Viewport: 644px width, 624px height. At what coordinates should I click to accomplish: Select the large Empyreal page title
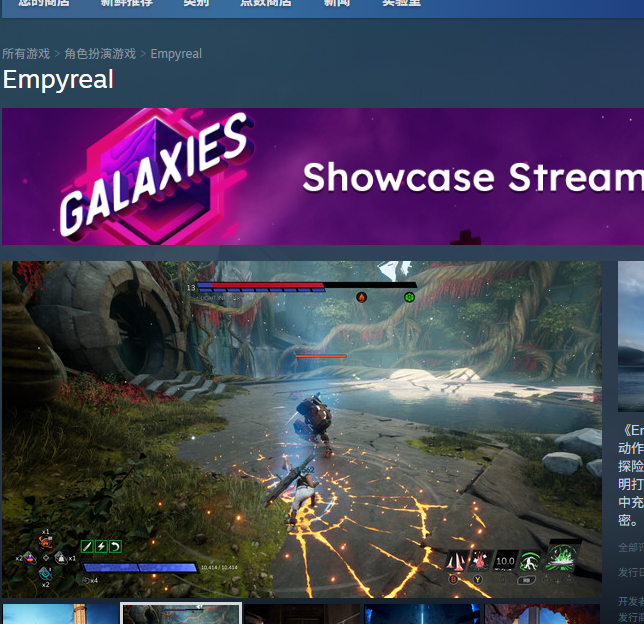pos(58,79)
